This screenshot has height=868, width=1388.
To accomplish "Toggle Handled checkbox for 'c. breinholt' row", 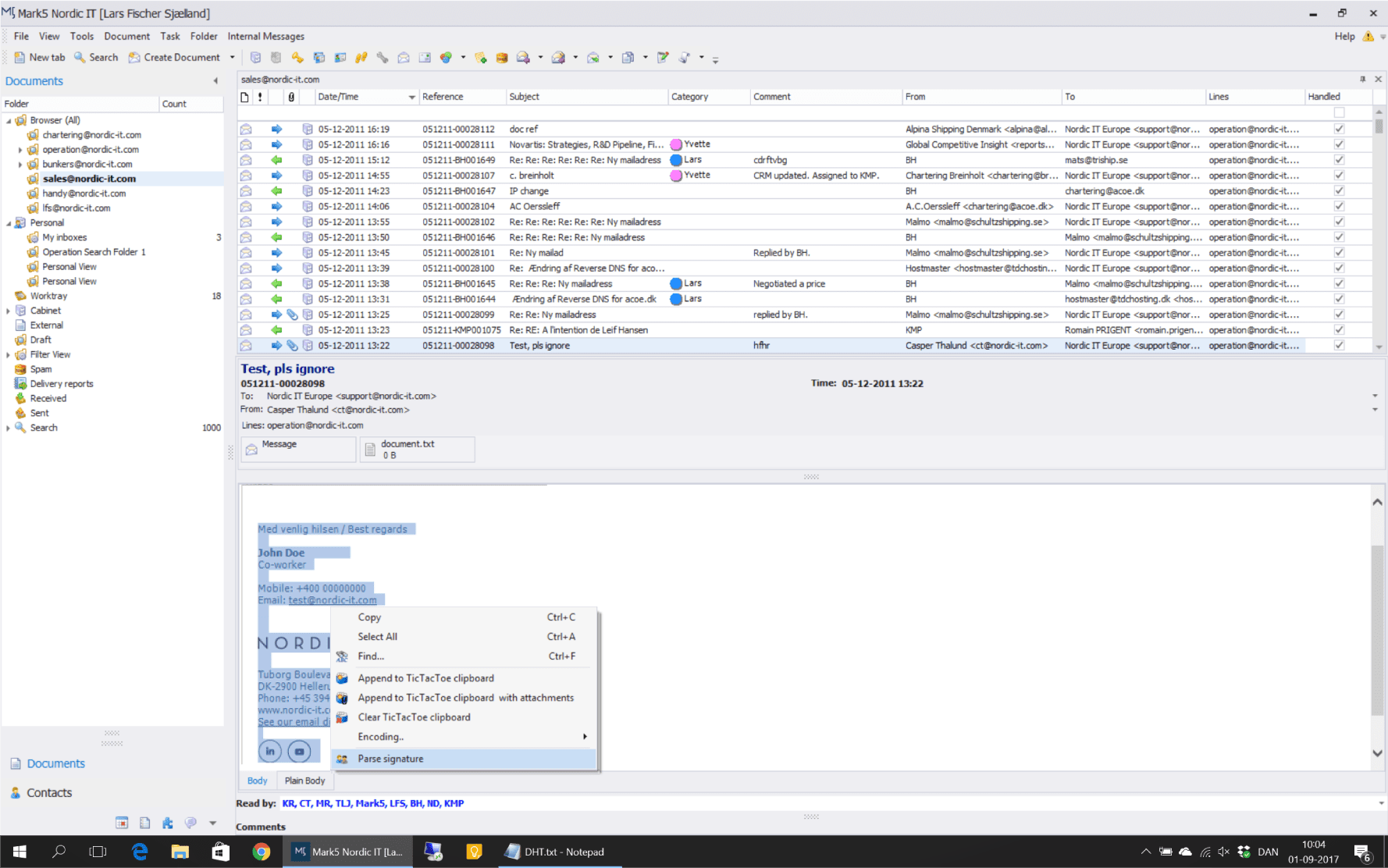I will (x=1339, y=176).
